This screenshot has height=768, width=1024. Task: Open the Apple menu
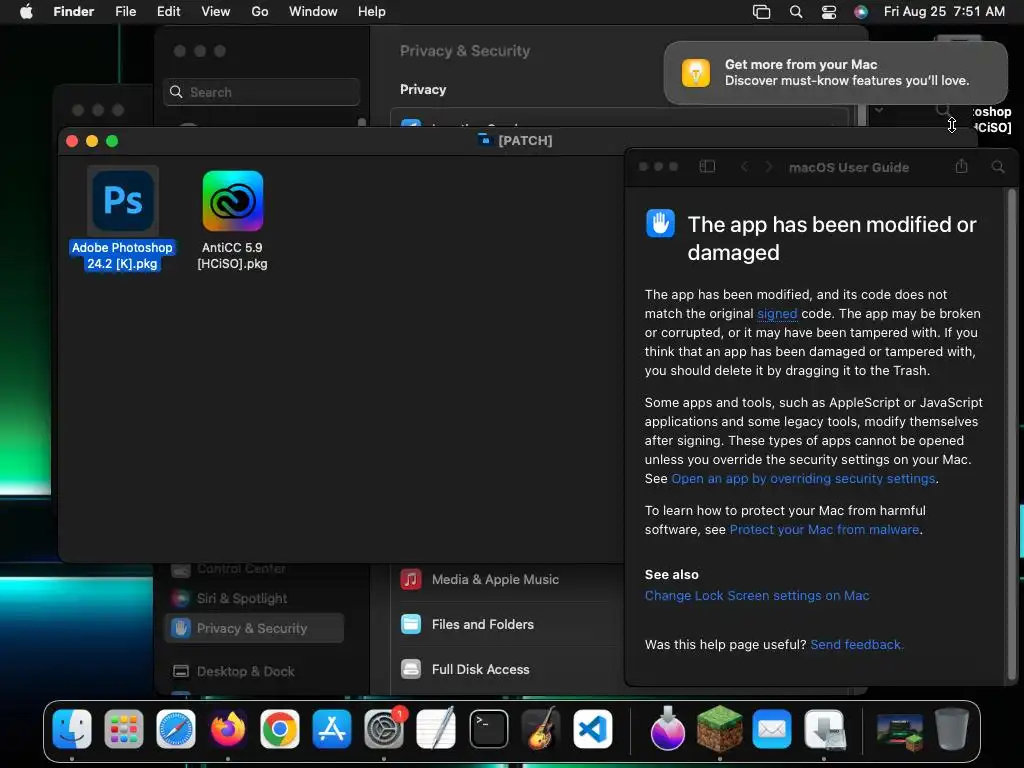click(26, 12)
